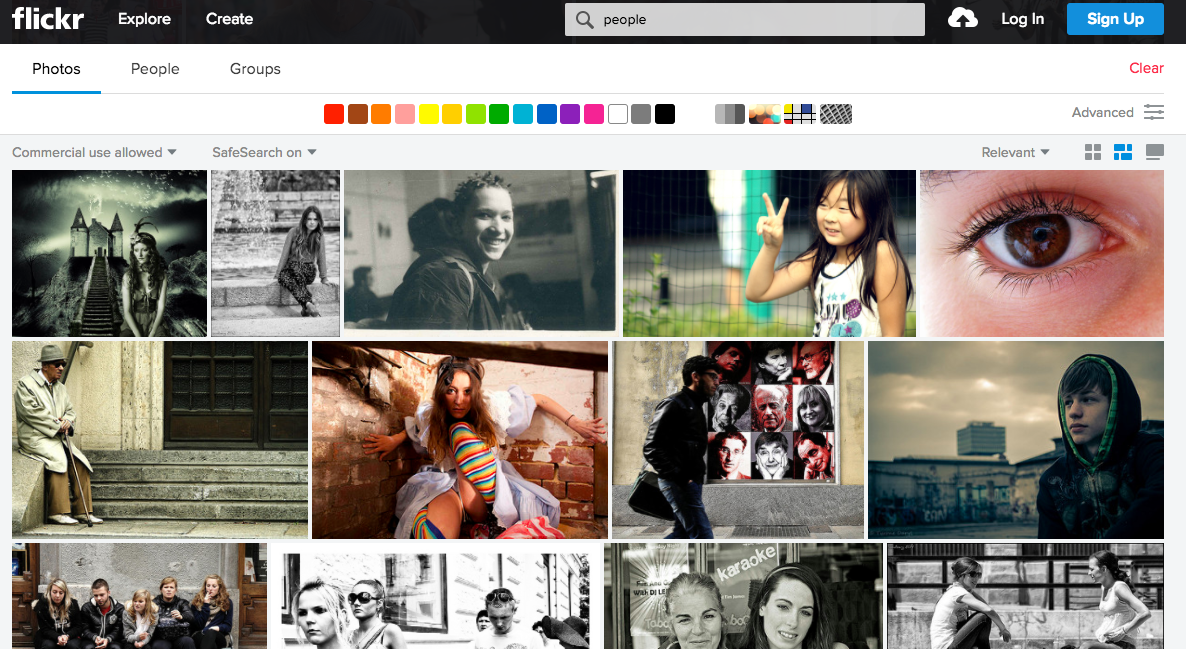Filter photos by the purple color swatch

[570, 113]
